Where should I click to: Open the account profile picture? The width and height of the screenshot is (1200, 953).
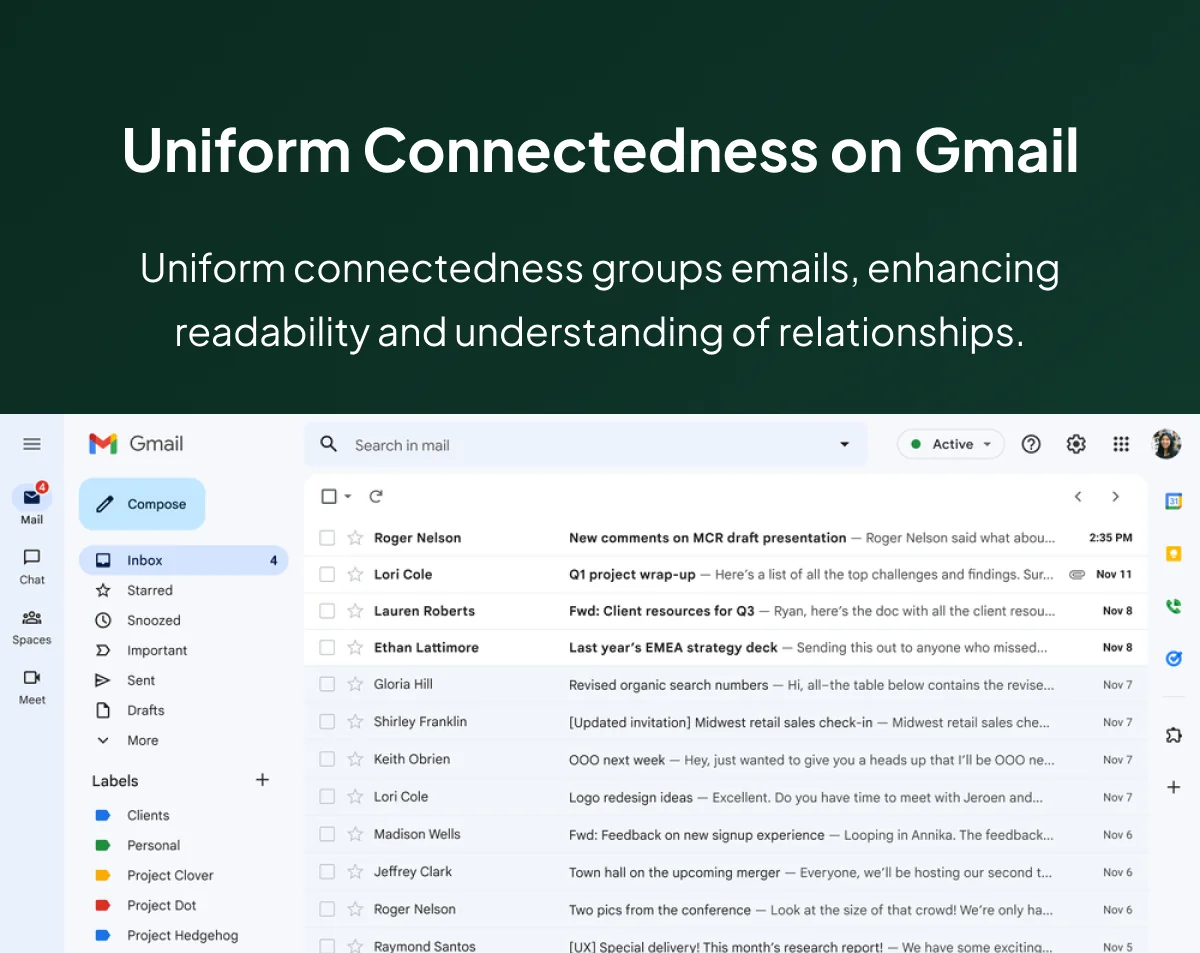click(1167, 444)
